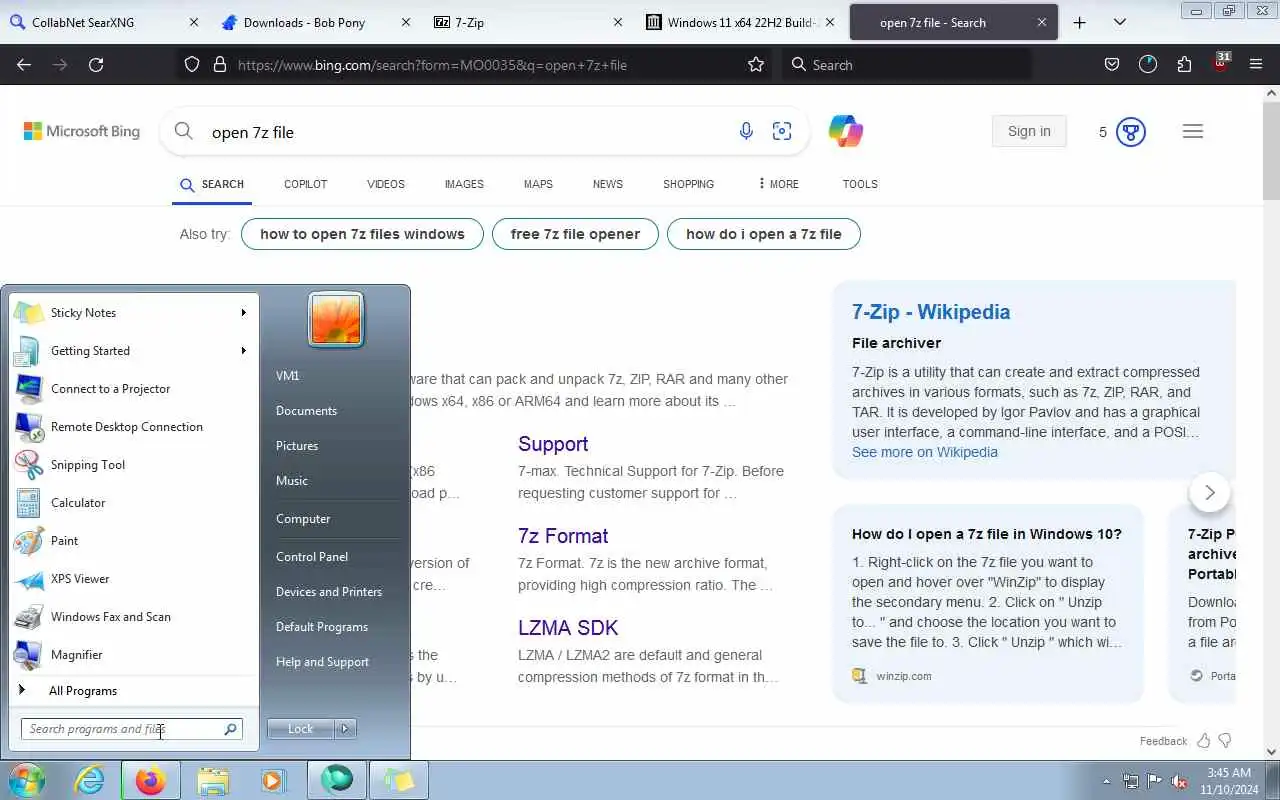
Task: Click user account picture in Start menu
Action: click(335, 320)
